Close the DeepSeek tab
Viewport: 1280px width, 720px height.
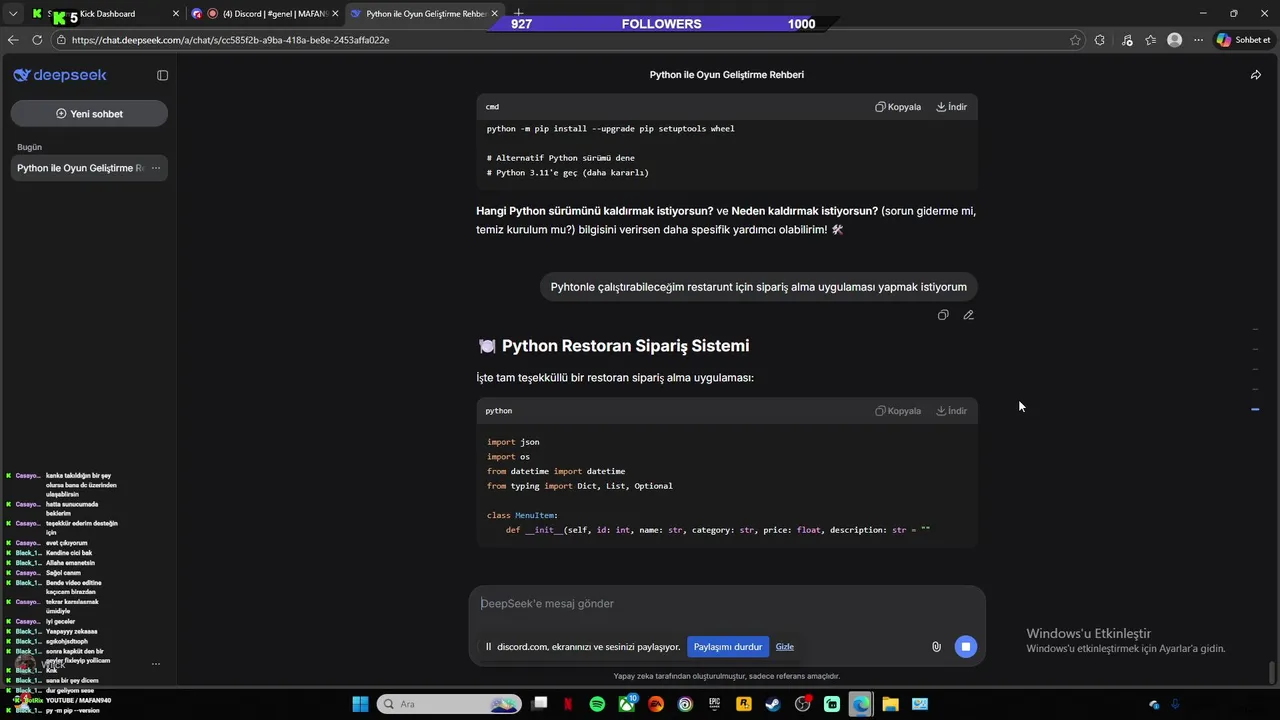coord(495,14)
